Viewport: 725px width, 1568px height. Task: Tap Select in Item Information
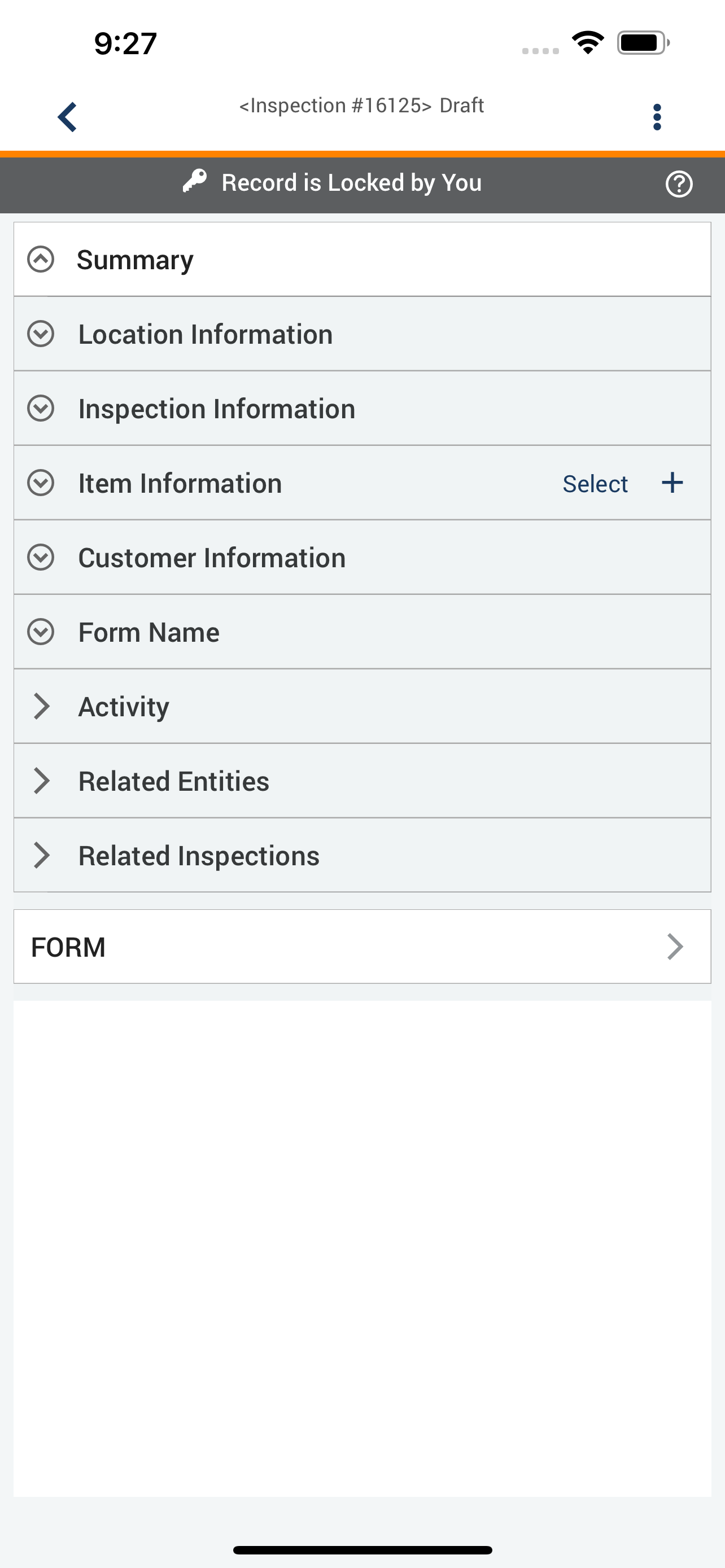(595, 484)
